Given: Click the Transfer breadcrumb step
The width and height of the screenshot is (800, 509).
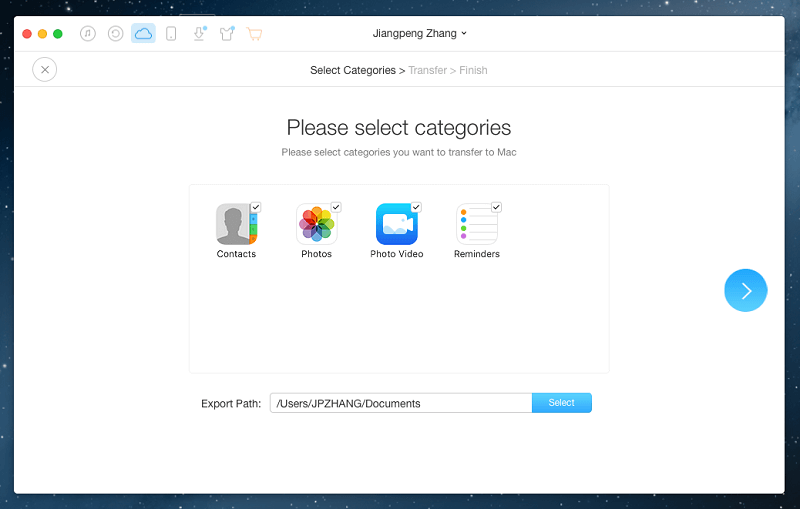Looking at the screenshot, I should tap(428, 70).
